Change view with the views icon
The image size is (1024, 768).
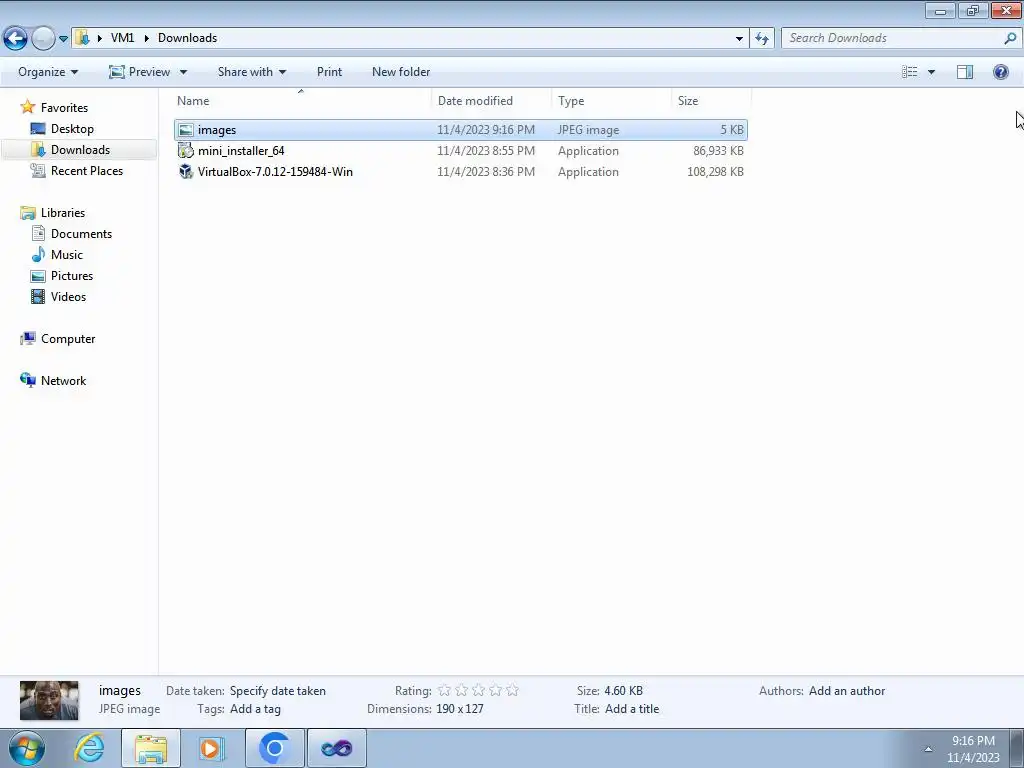coord(910,72)
